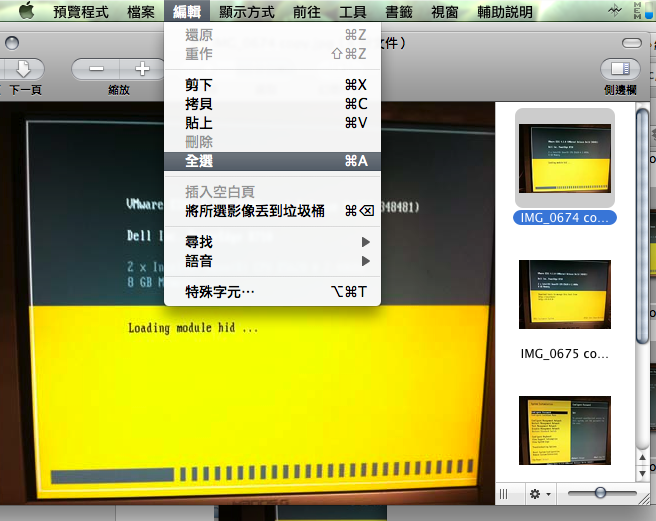656x521 pixels.
Task: Click the MEM memory meter in menu bar
Action: coord(643,10)
